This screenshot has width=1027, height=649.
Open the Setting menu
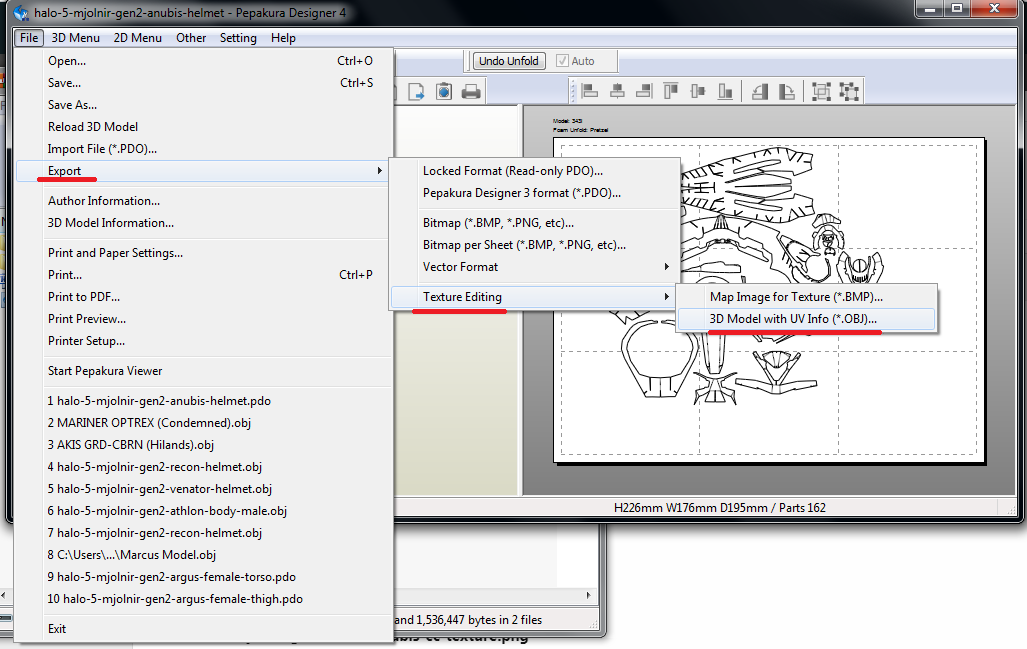[238, 38]
